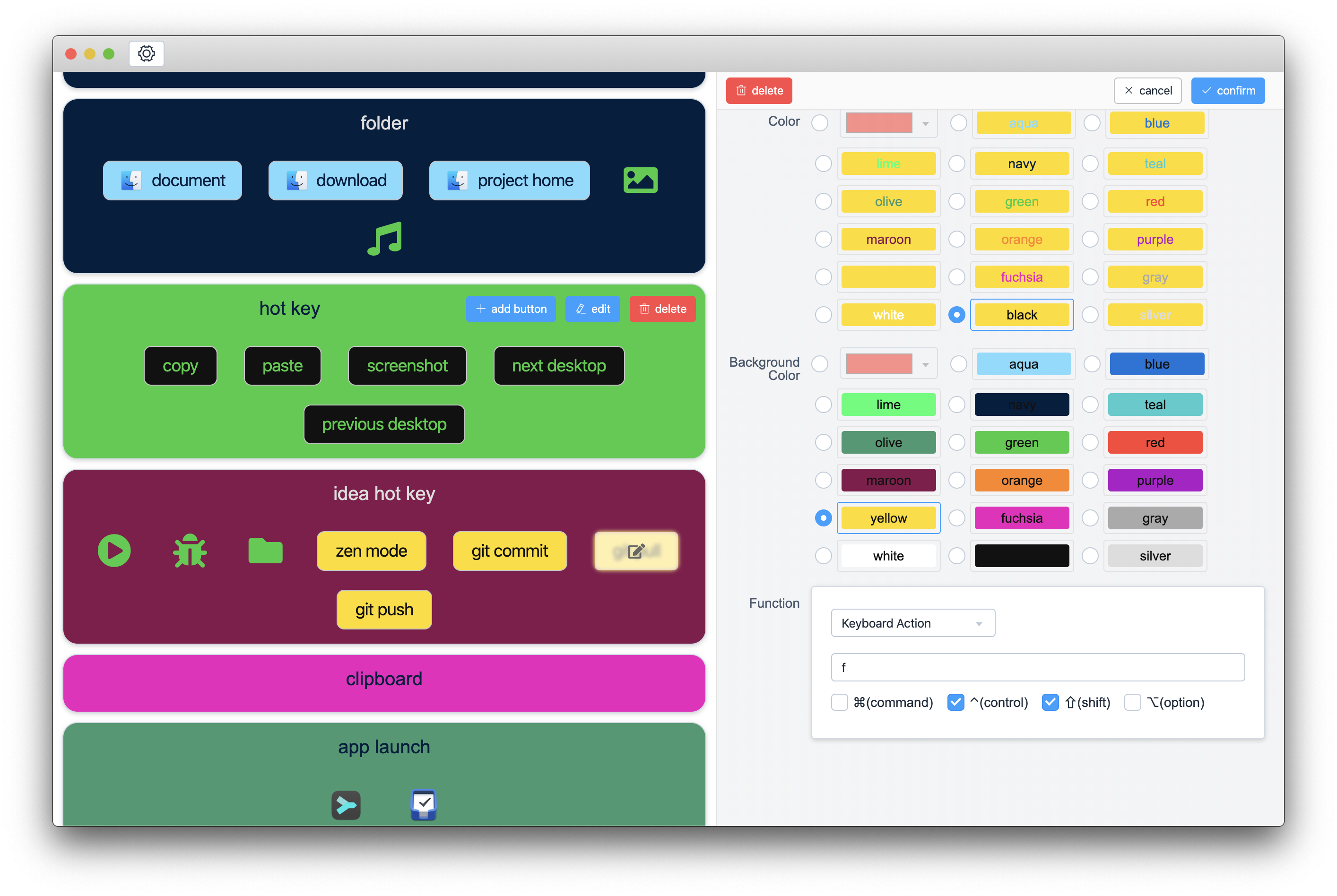Viewport: 1337px width, 896px height.
Task: Click the idea hot key panel title
Action: [x=384, y=493]
